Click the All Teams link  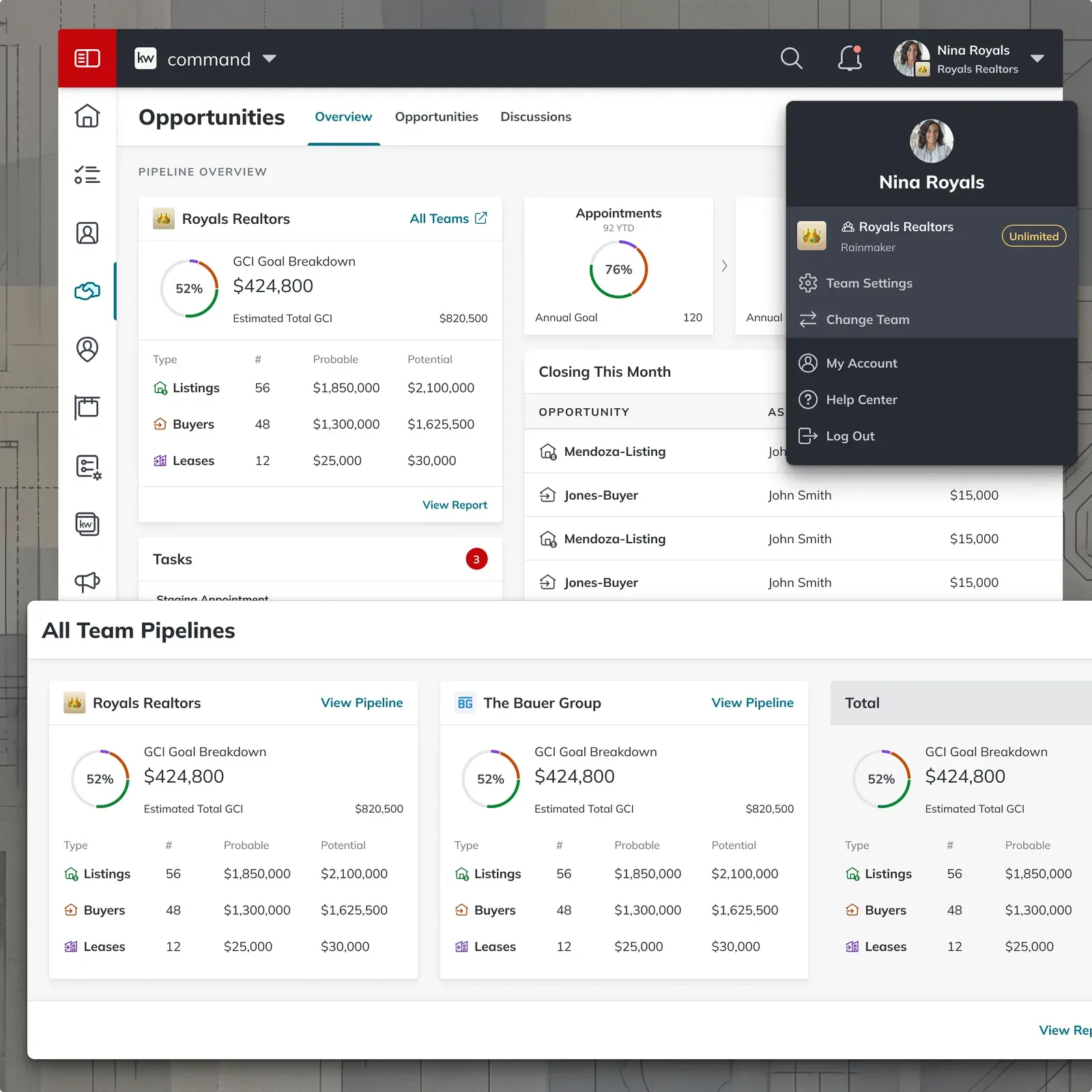pos(439,218)
